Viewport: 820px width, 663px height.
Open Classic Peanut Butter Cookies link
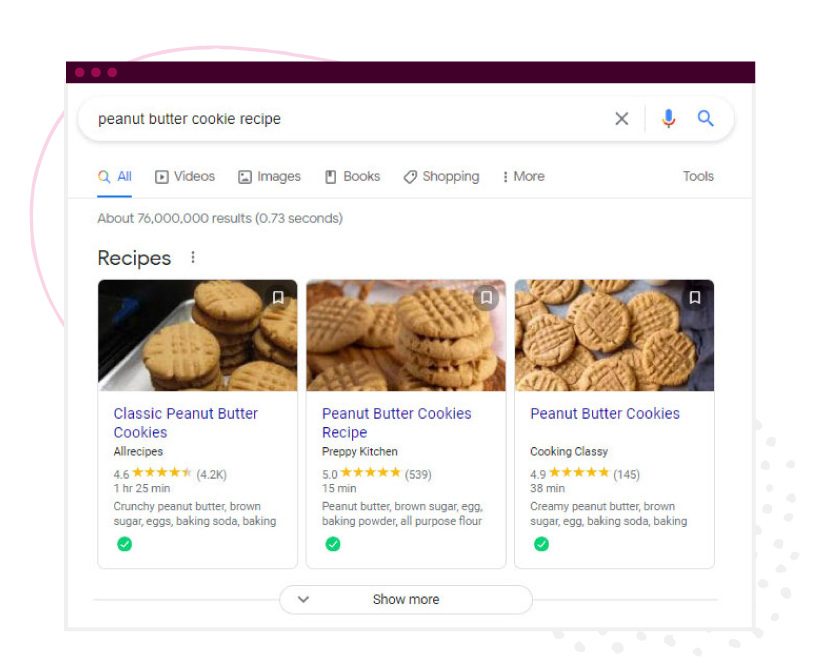[x=185, y=423]
